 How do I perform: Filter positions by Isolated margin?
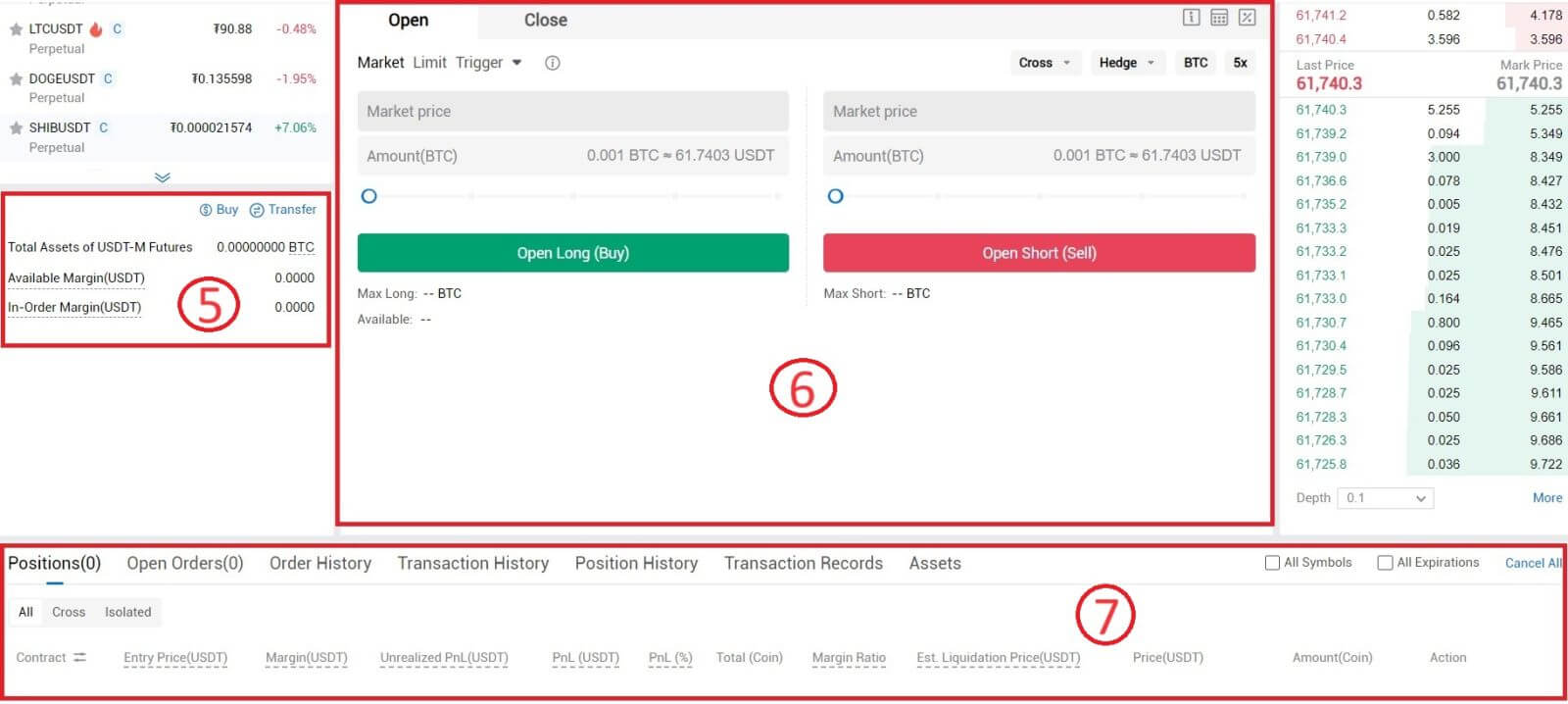(127, 612)
